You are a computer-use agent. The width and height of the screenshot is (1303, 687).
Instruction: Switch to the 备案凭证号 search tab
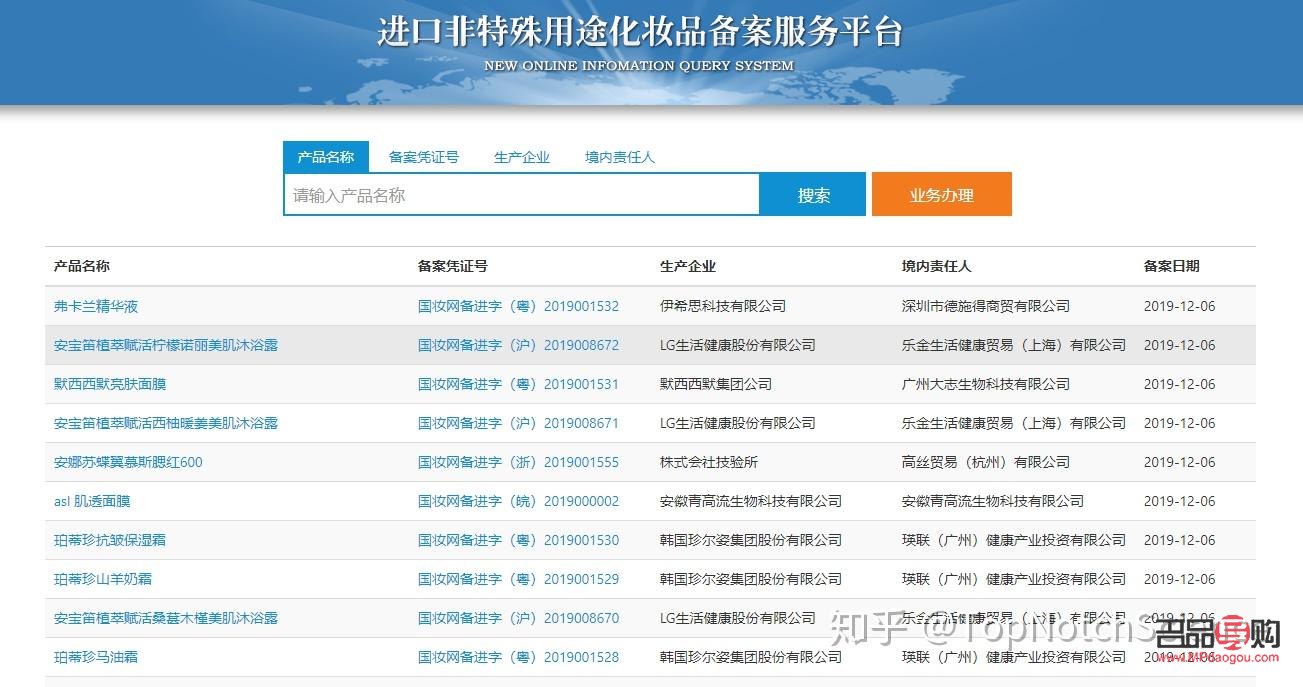point(424,156)
